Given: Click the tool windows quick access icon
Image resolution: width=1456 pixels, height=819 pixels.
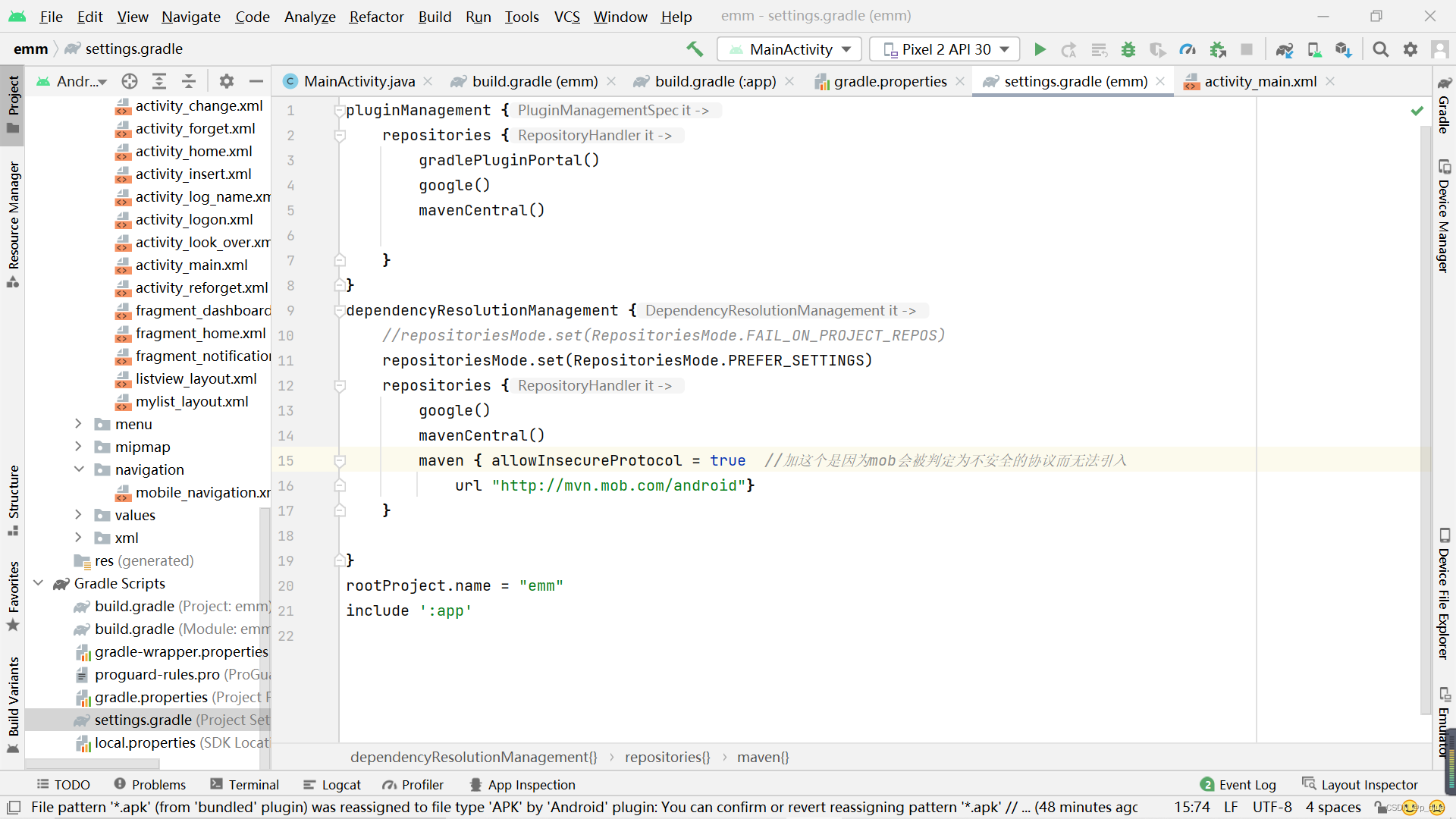Looking at the screenshot, I should (13, 807).
